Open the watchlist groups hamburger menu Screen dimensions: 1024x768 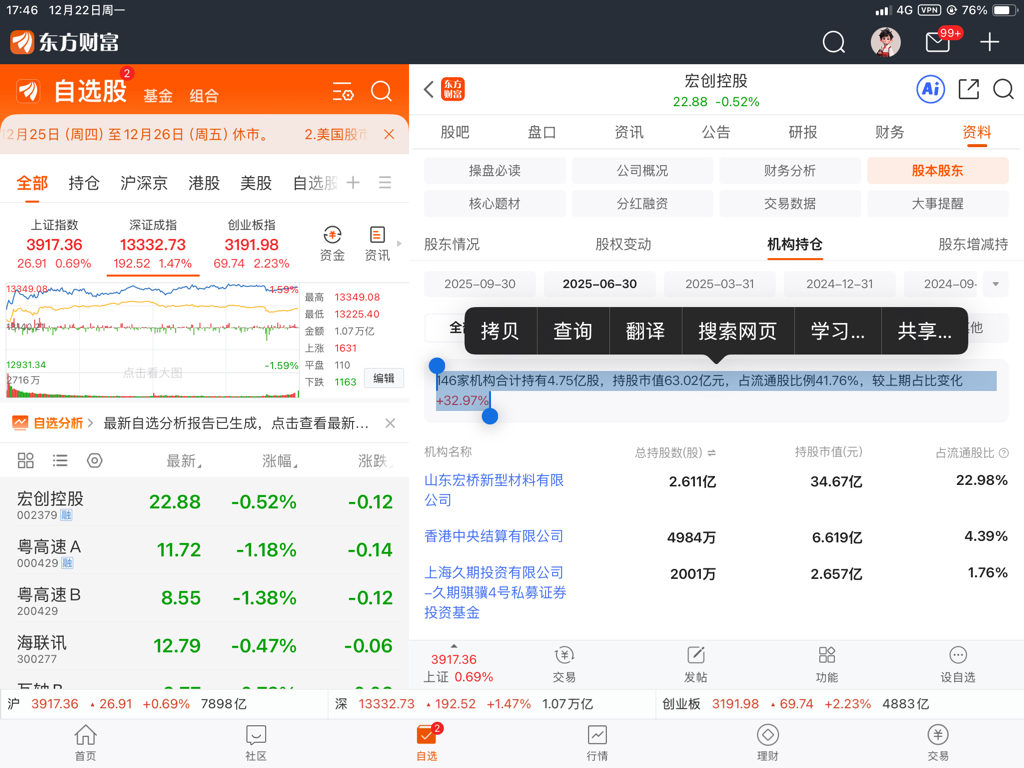point(385,182)
